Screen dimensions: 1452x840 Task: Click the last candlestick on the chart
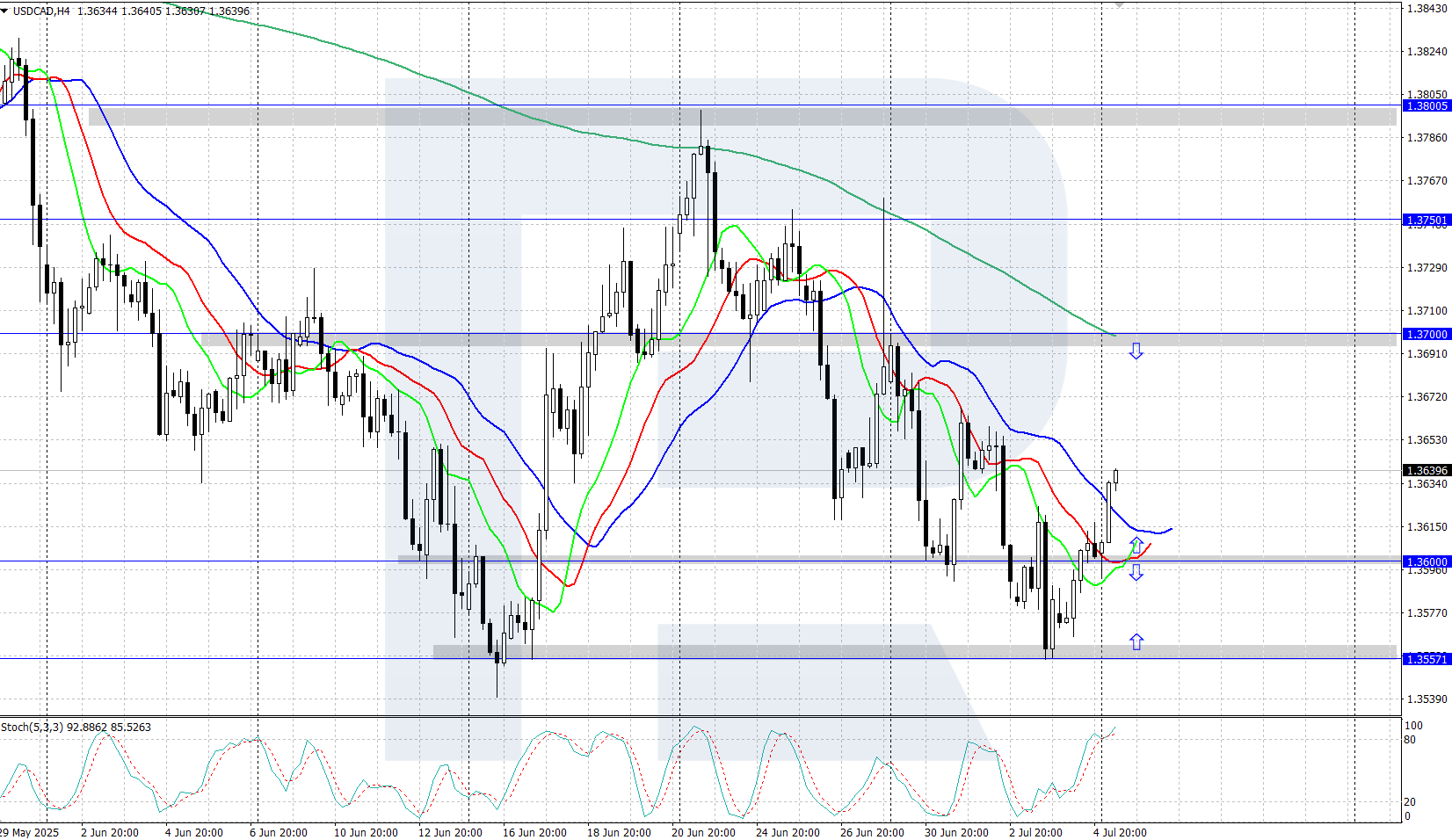[x=1115, y=476]
